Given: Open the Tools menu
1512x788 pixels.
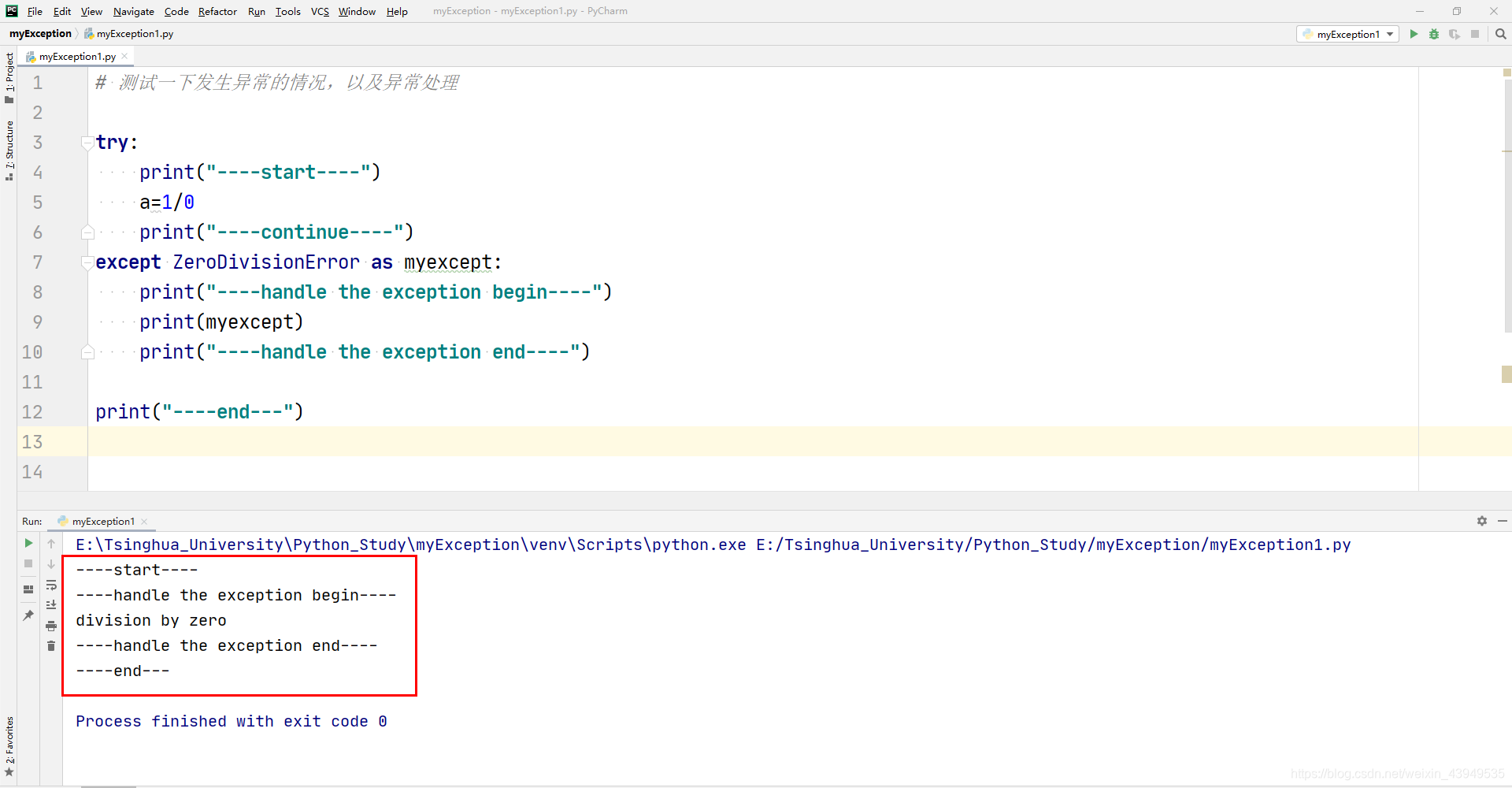Looking at the screenshot, I should [x=288, y=11].
